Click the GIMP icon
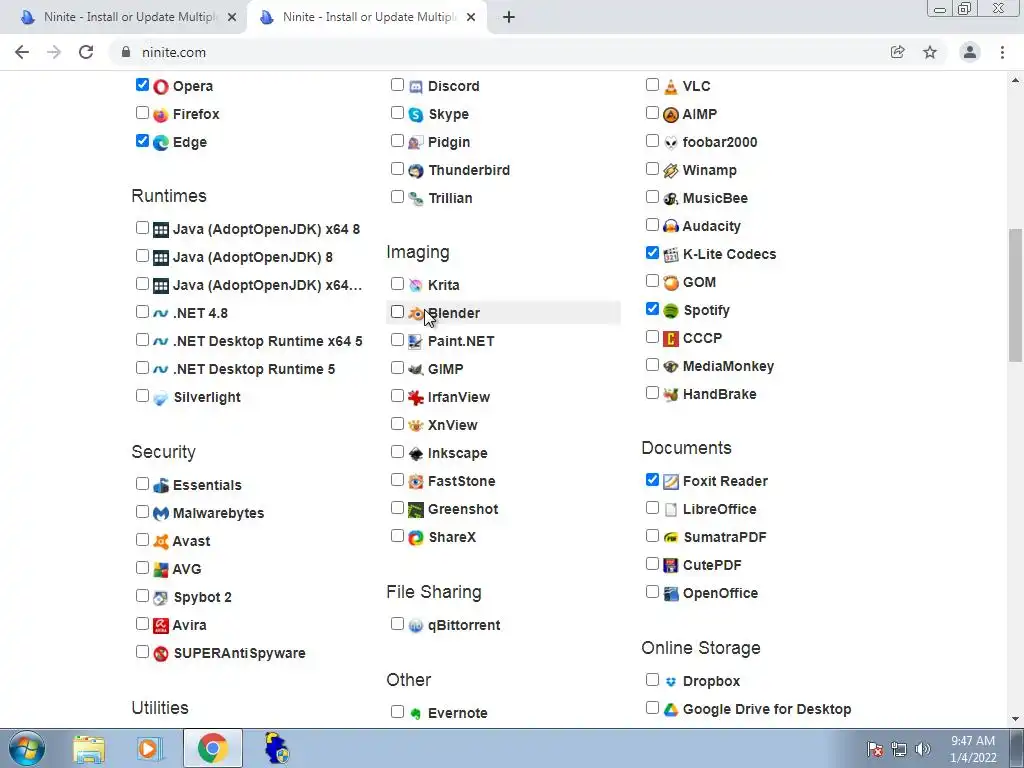This screenshot has width=1024, height=768. 416,370
